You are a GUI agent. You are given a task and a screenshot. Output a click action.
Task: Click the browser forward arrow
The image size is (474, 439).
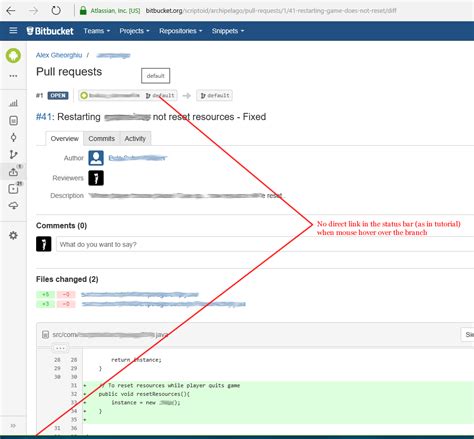pyautogui.click(x=33, y=11)
